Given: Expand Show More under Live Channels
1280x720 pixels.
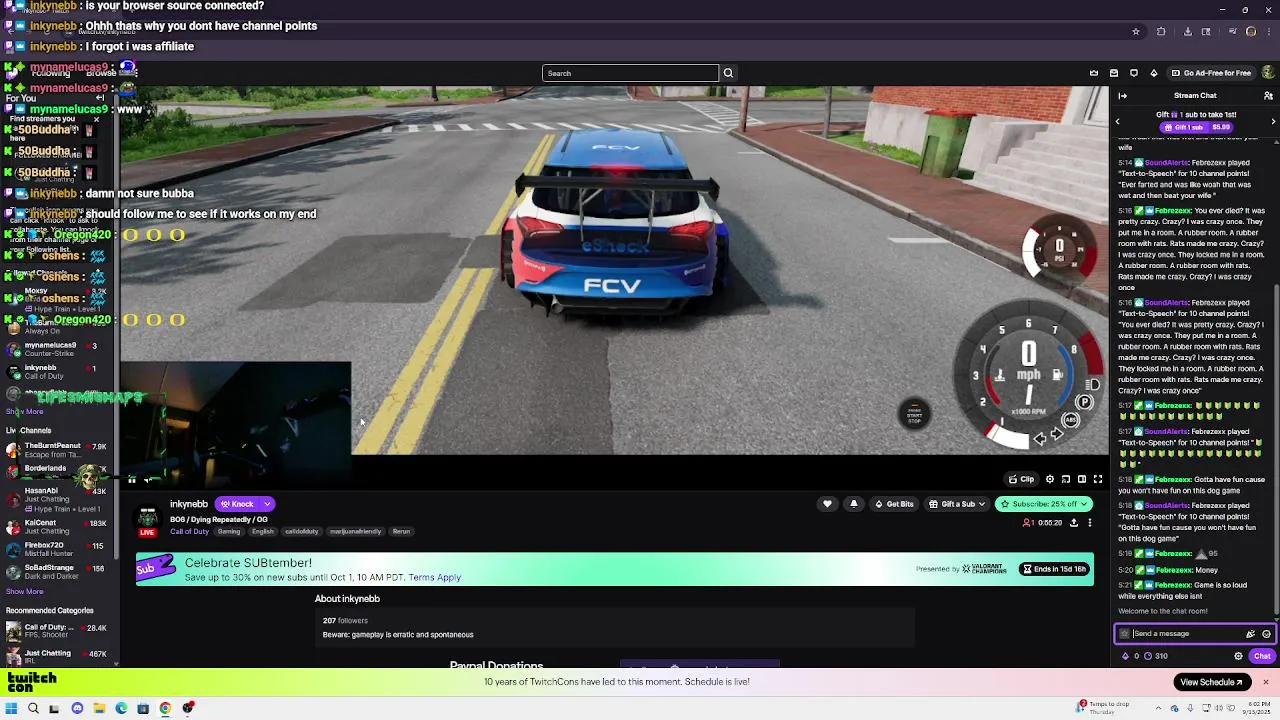Looking at the screenshot, I should point(24,591).
